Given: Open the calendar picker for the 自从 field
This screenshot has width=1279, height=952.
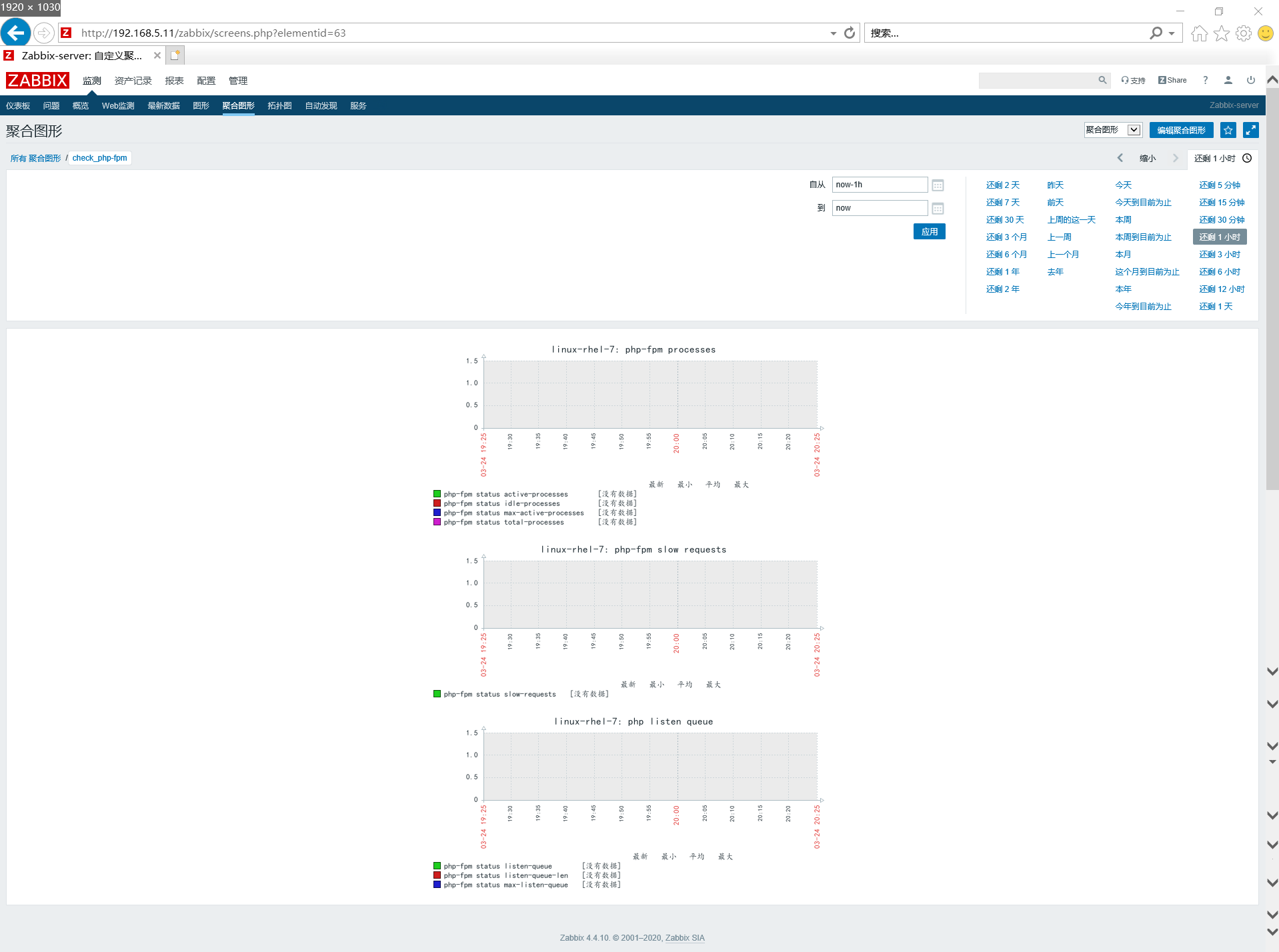Looking at the screenshot, I should [937, 185].
